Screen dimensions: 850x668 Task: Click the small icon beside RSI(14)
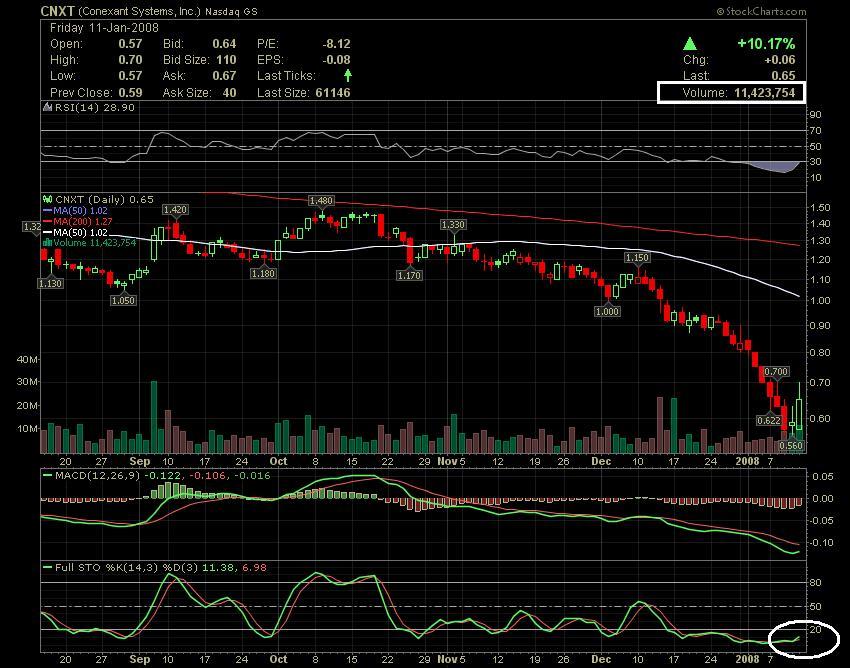tap(48, 107)
